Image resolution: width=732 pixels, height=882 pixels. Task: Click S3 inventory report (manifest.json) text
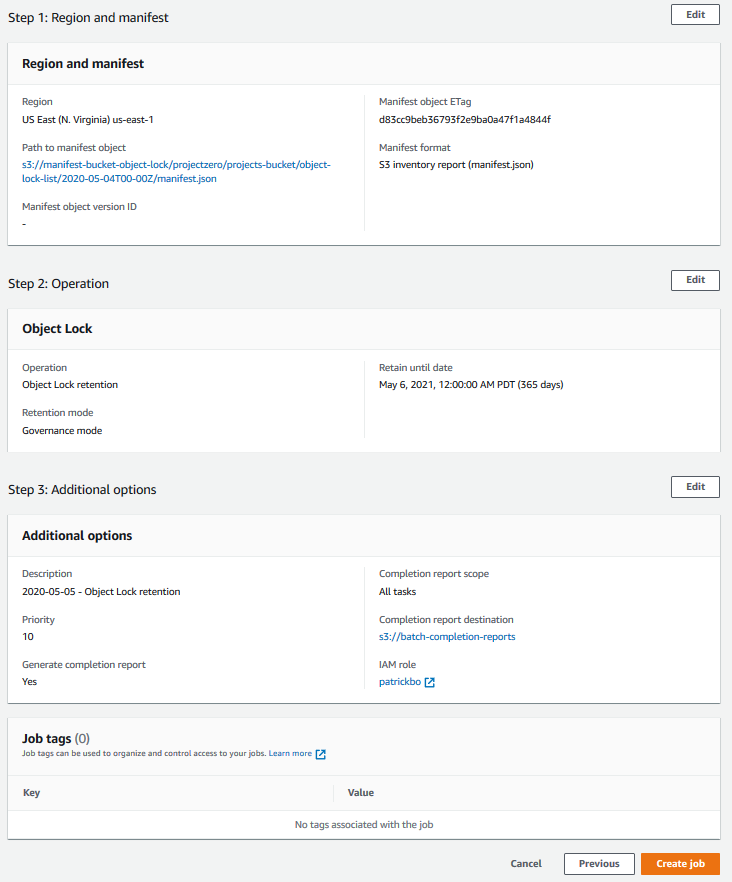coord(456,165)
